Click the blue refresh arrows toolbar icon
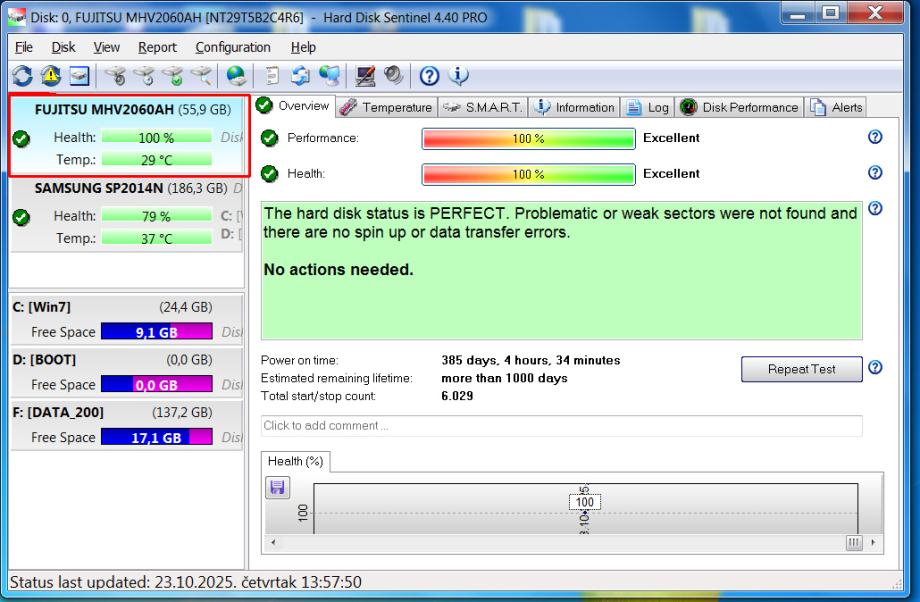The height and width of the screenshot is (602, 920). point(22,76)
